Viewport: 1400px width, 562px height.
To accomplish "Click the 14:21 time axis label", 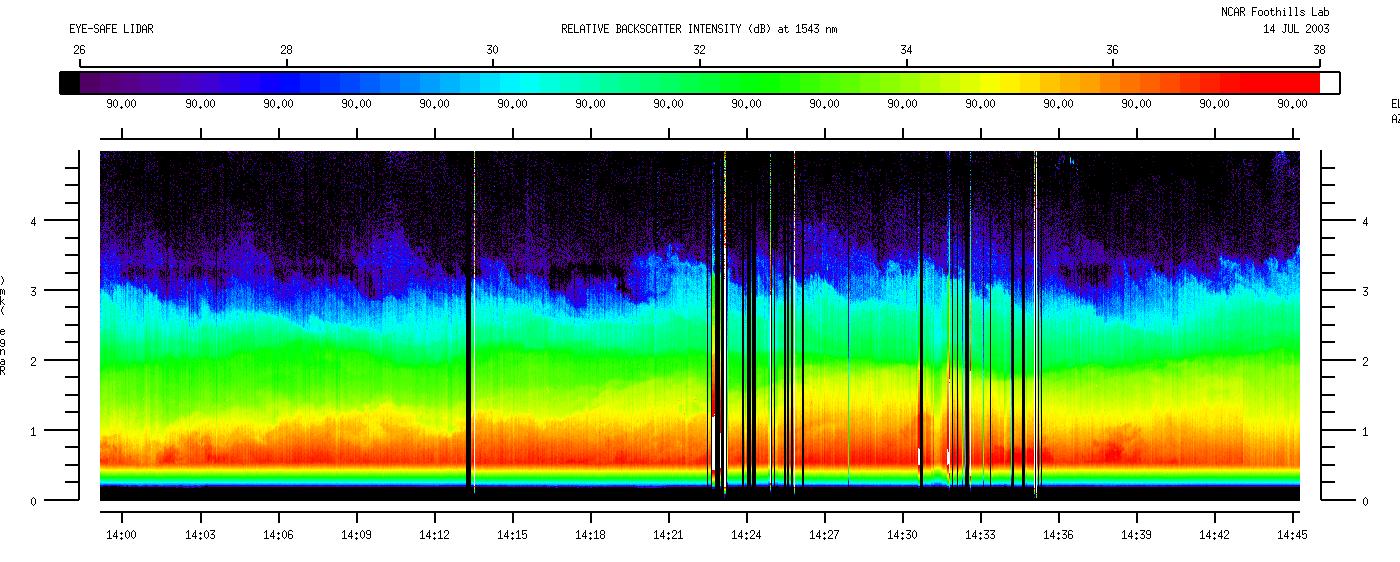I will pyautogui.click(x=669, y=536).
